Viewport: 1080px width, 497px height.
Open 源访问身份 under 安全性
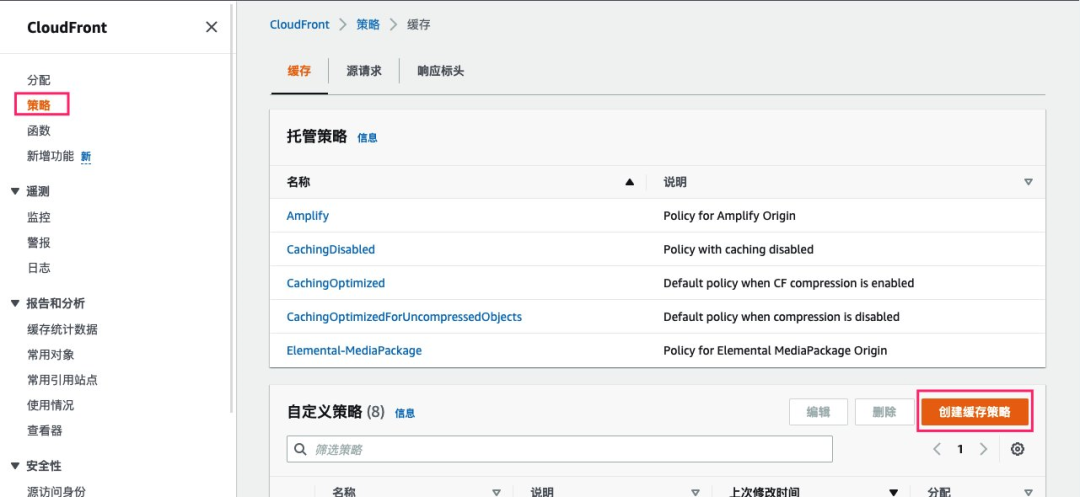pos(56,491)
